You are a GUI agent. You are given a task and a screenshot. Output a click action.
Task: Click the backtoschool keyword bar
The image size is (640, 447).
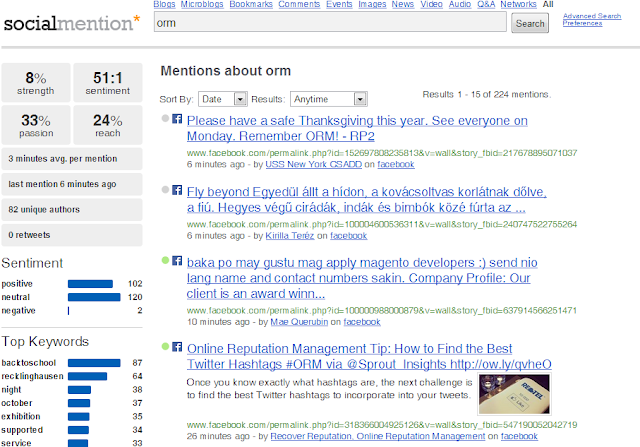(94, 363)
